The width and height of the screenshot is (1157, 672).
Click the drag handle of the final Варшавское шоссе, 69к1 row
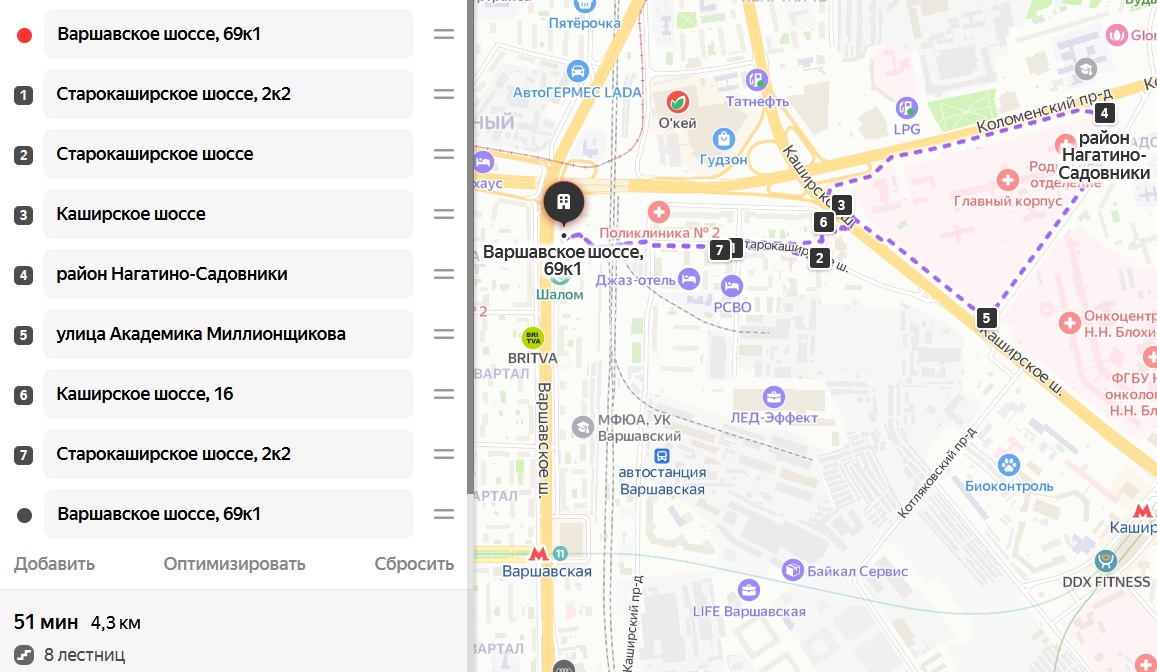click(443, 514)
